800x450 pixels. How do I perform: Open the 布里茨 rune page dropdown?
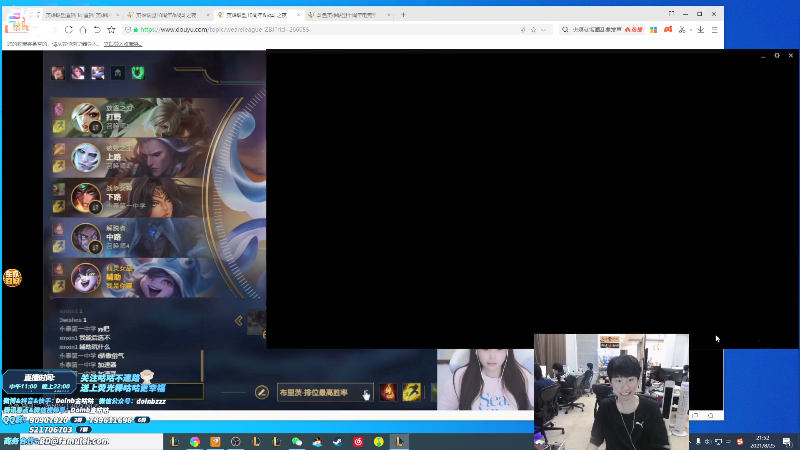coord(325,392)
